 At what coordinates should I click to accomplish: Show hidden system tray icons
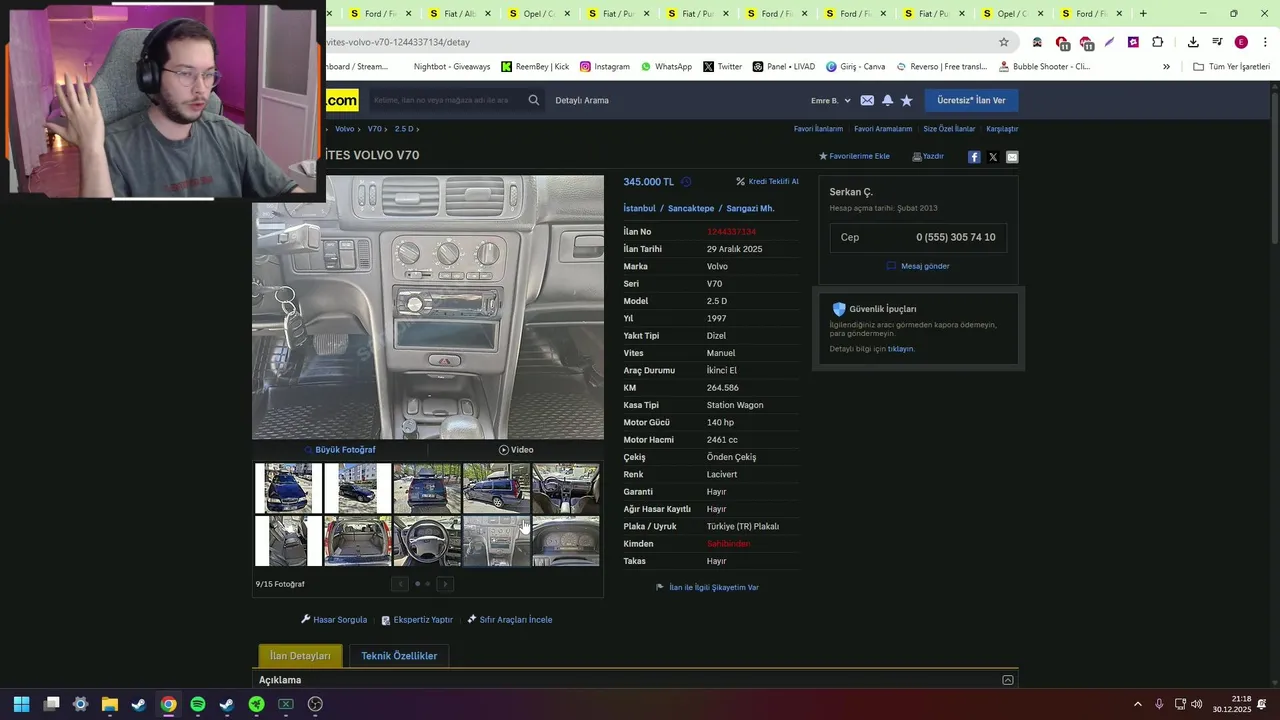pos(1137,704)
